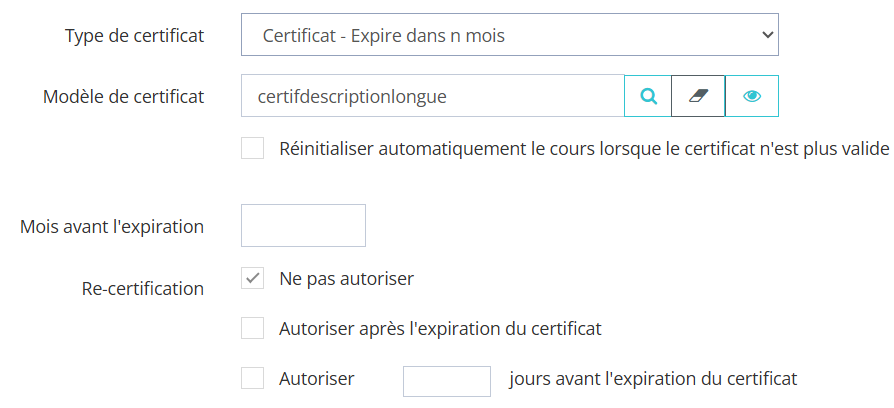Select the days-before-expiration number field
This screenshot has height=408, width=894.
click(446, 380)
